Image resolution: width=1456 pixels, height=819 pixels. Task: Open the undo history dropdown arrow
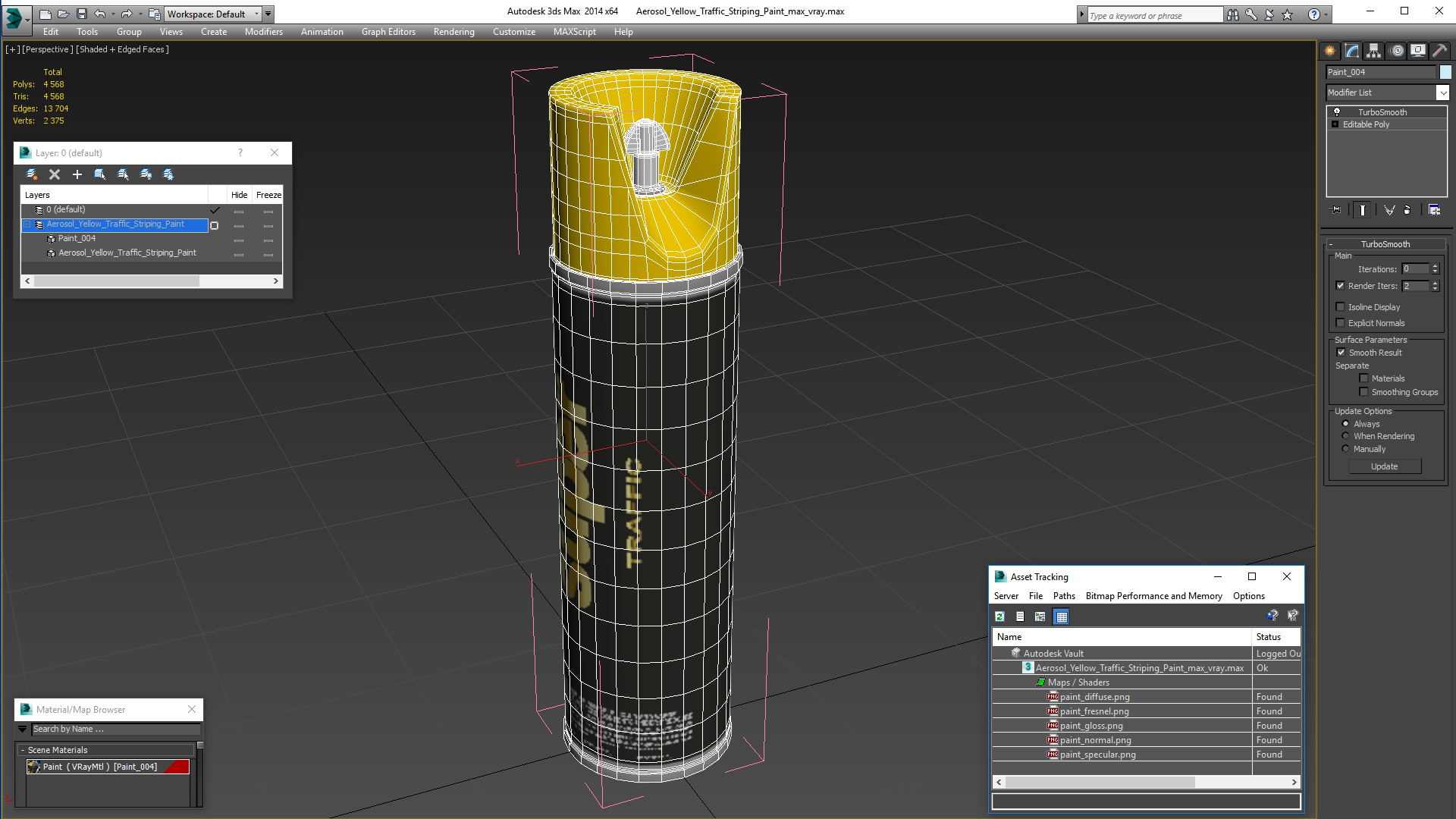113,14
